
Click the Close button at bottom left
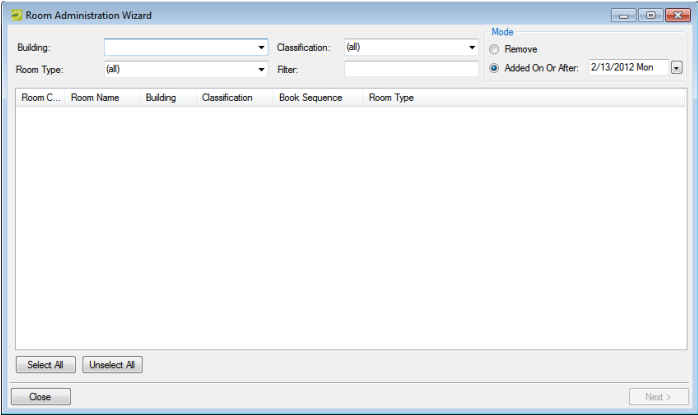click(x=41, y=397)
